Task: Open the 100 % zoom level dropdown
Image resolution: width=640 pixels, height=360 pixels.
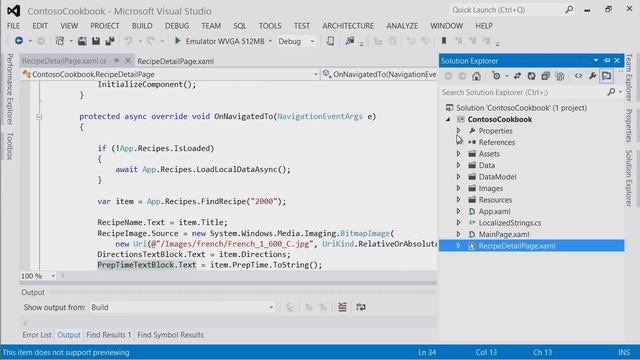Action: pyautogui.click(x=53, y=276)
